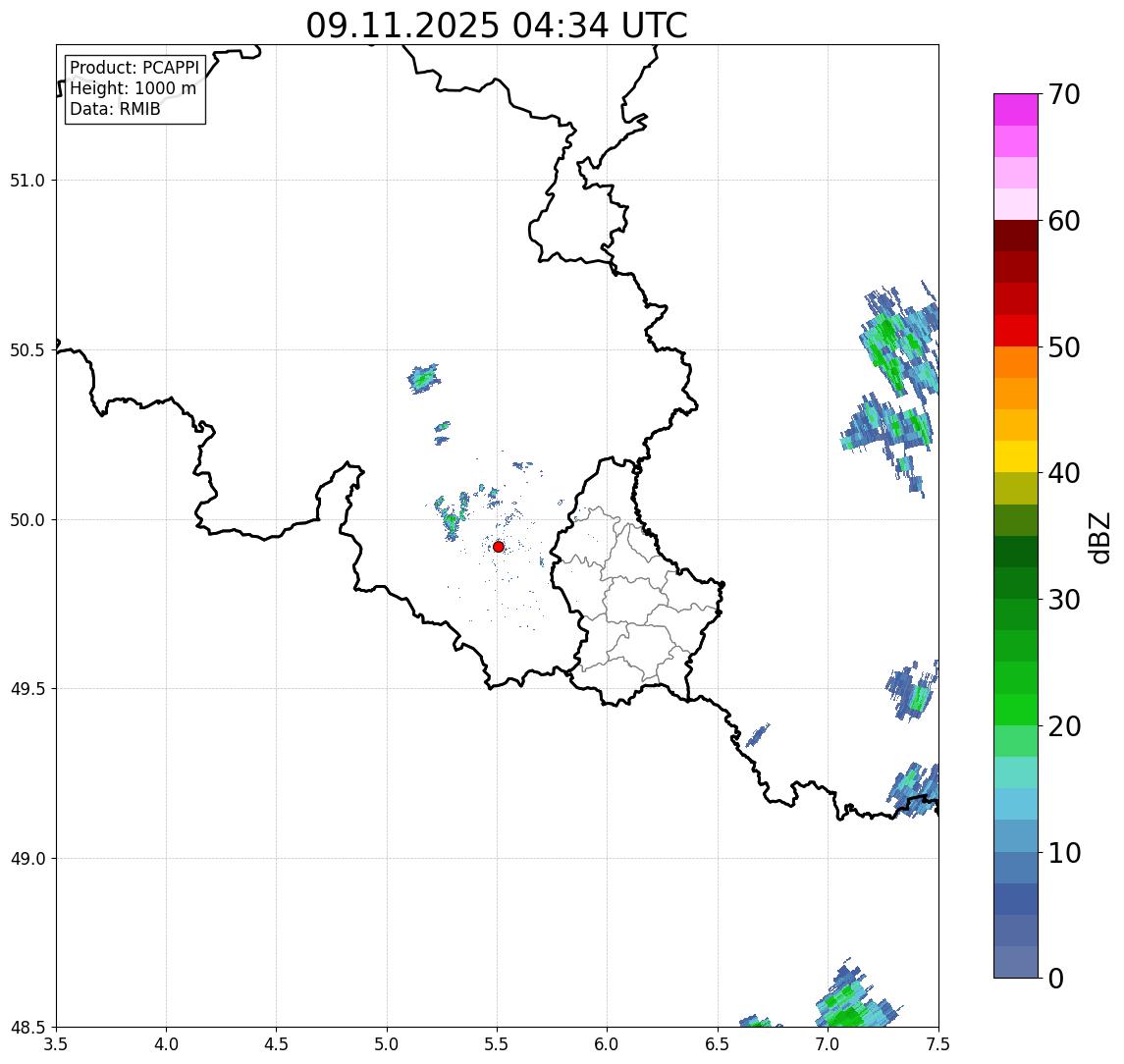The width and height of the screenshot is (1124, 1064).
Task: Click the longitude axis label 4.5
Action: pyautogui.click(x=277, y=1044)
